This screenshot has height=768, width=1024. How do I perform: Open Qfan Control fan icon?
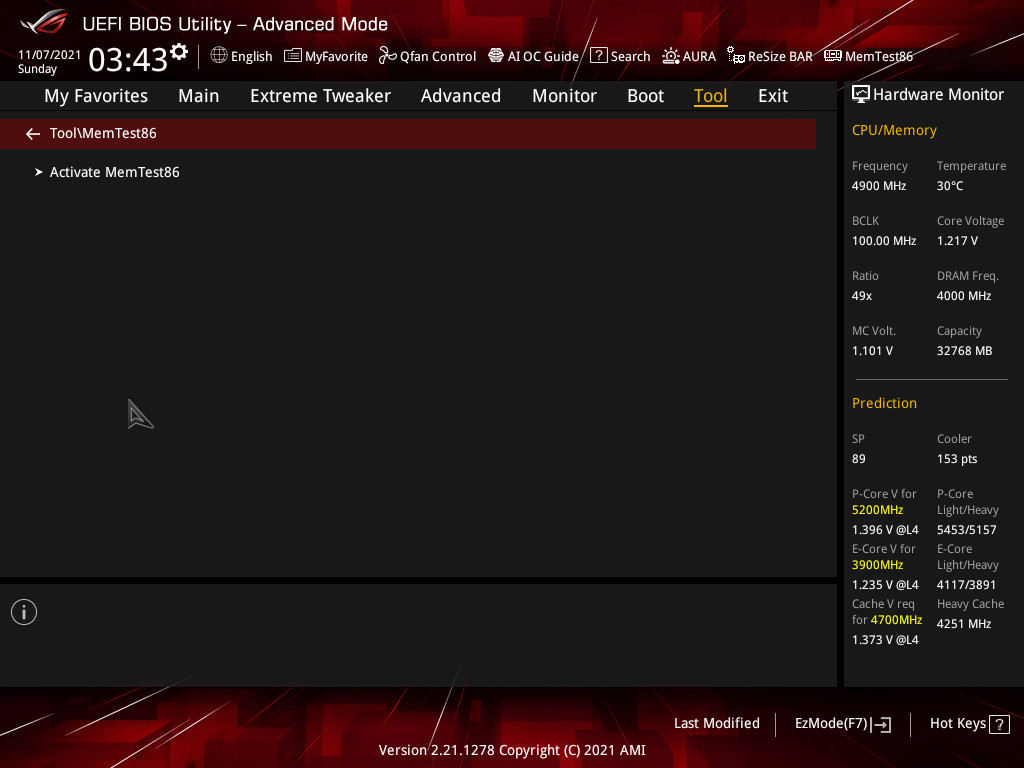pyautogui.click(x=387, y=56)
